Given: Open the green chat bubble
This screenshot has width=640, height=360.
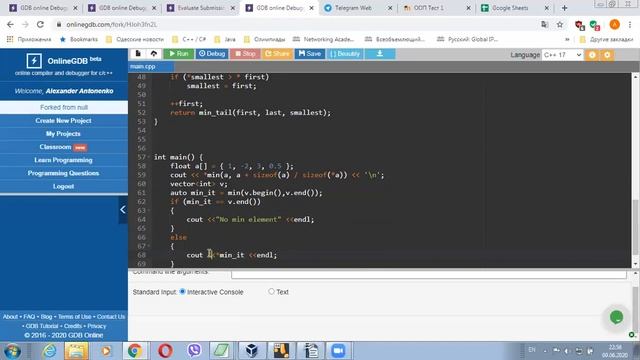Looking at the screenshot, I should click(x=616, y=317).
